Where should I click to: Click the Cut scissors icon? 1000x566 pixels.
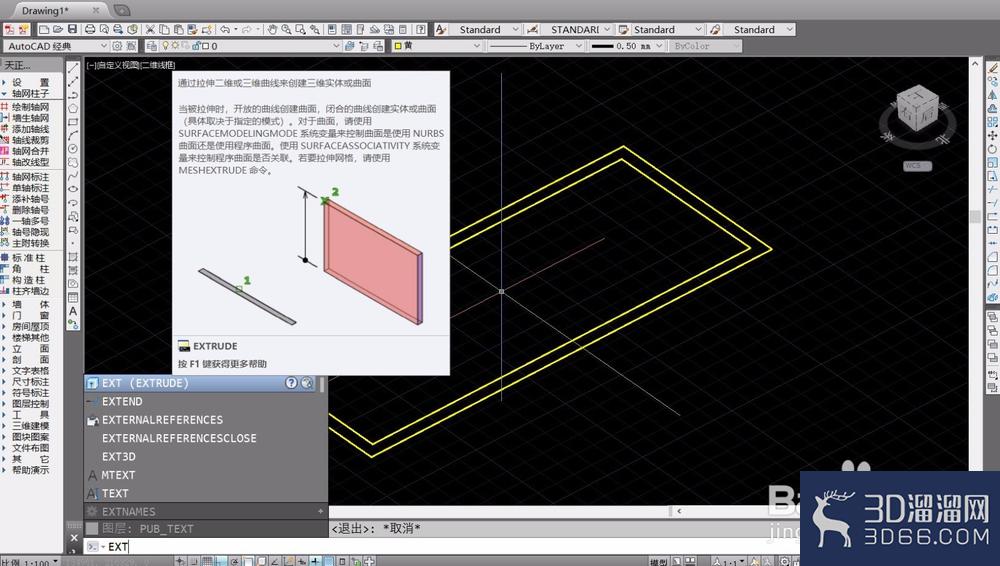pos(151,29)
